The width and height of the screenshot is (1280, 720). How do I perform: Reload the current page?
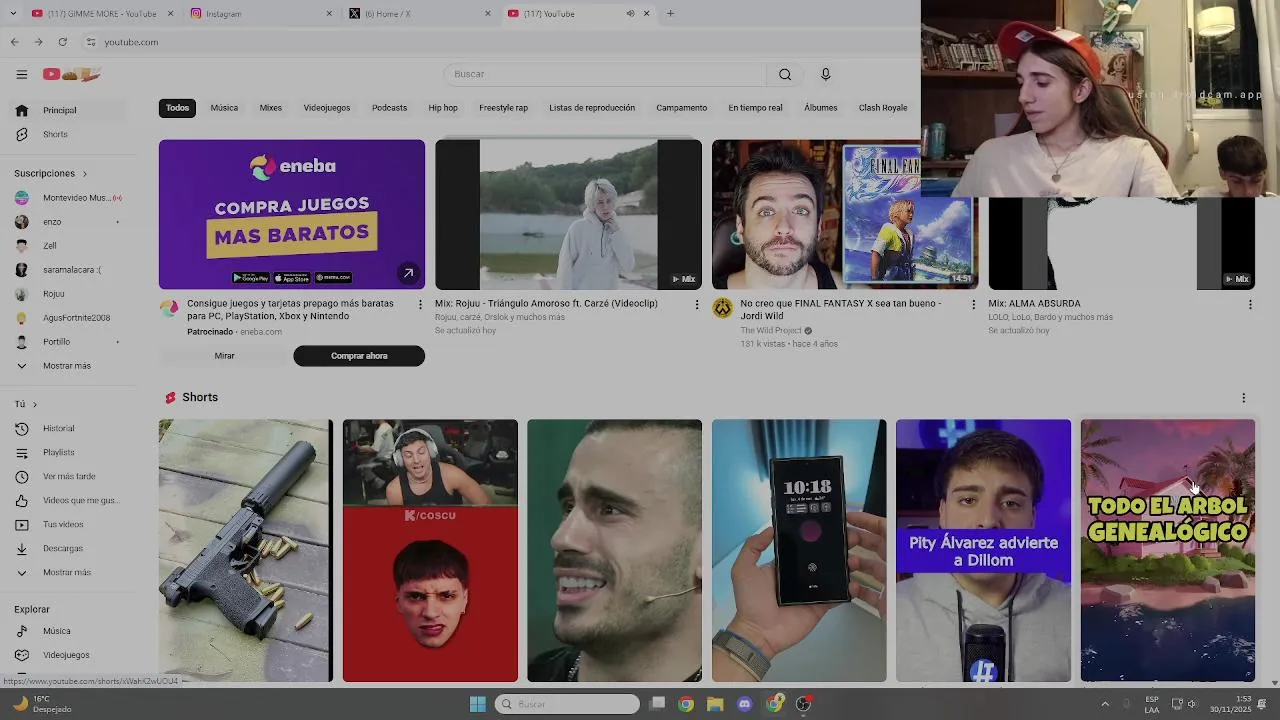pos(62,42)
